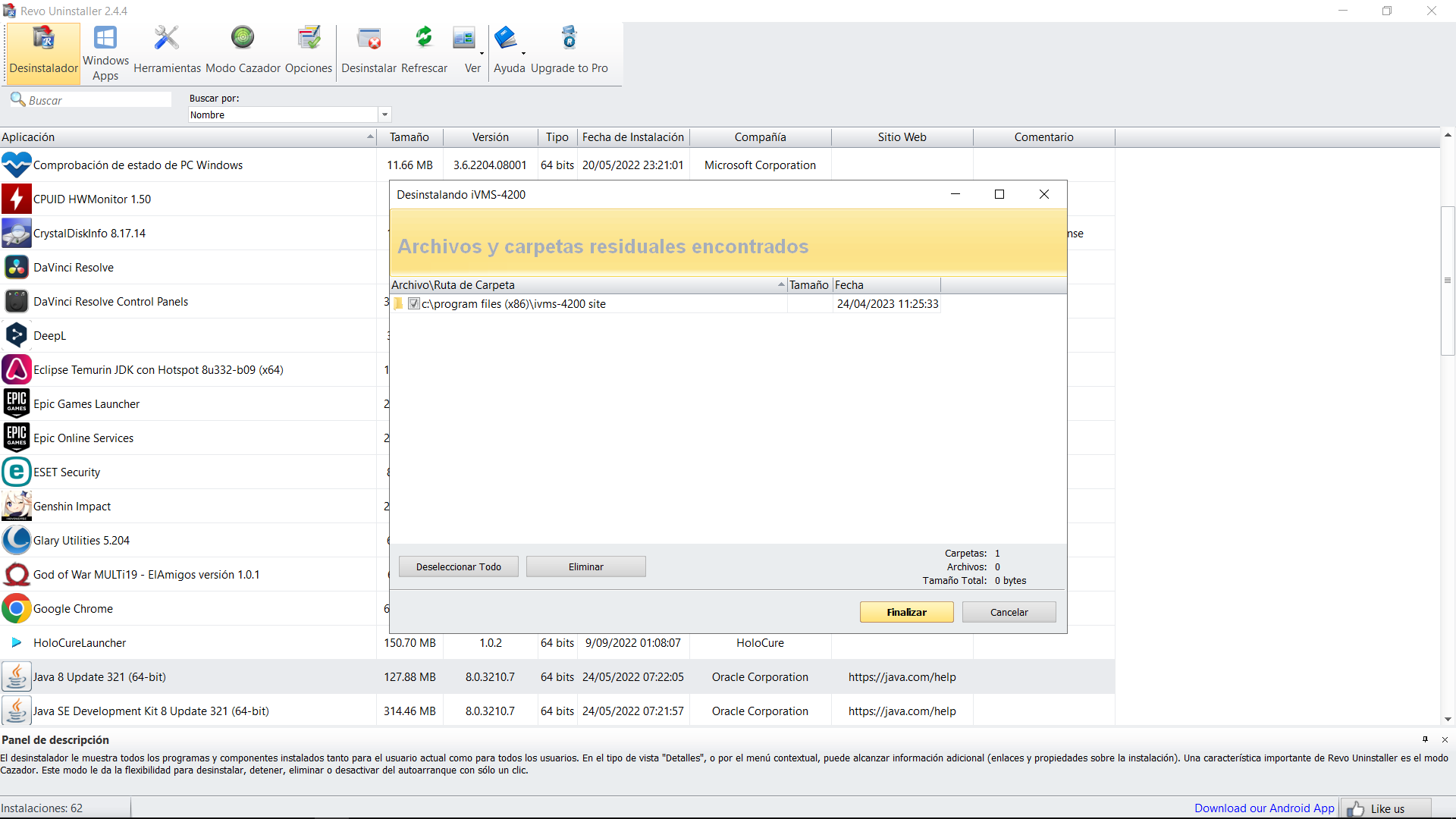The image size is (1456, 819).
Task: Select the ESET Security icon
Action: 17,472
